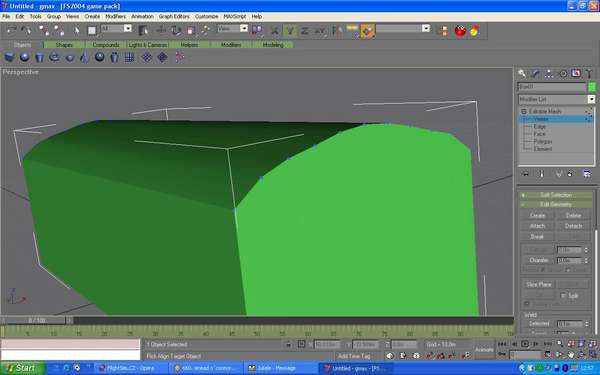This screenshot has height=375, width=600.
Task: Expand the Edit Selection rollout
Action: [x=556, y=195]
